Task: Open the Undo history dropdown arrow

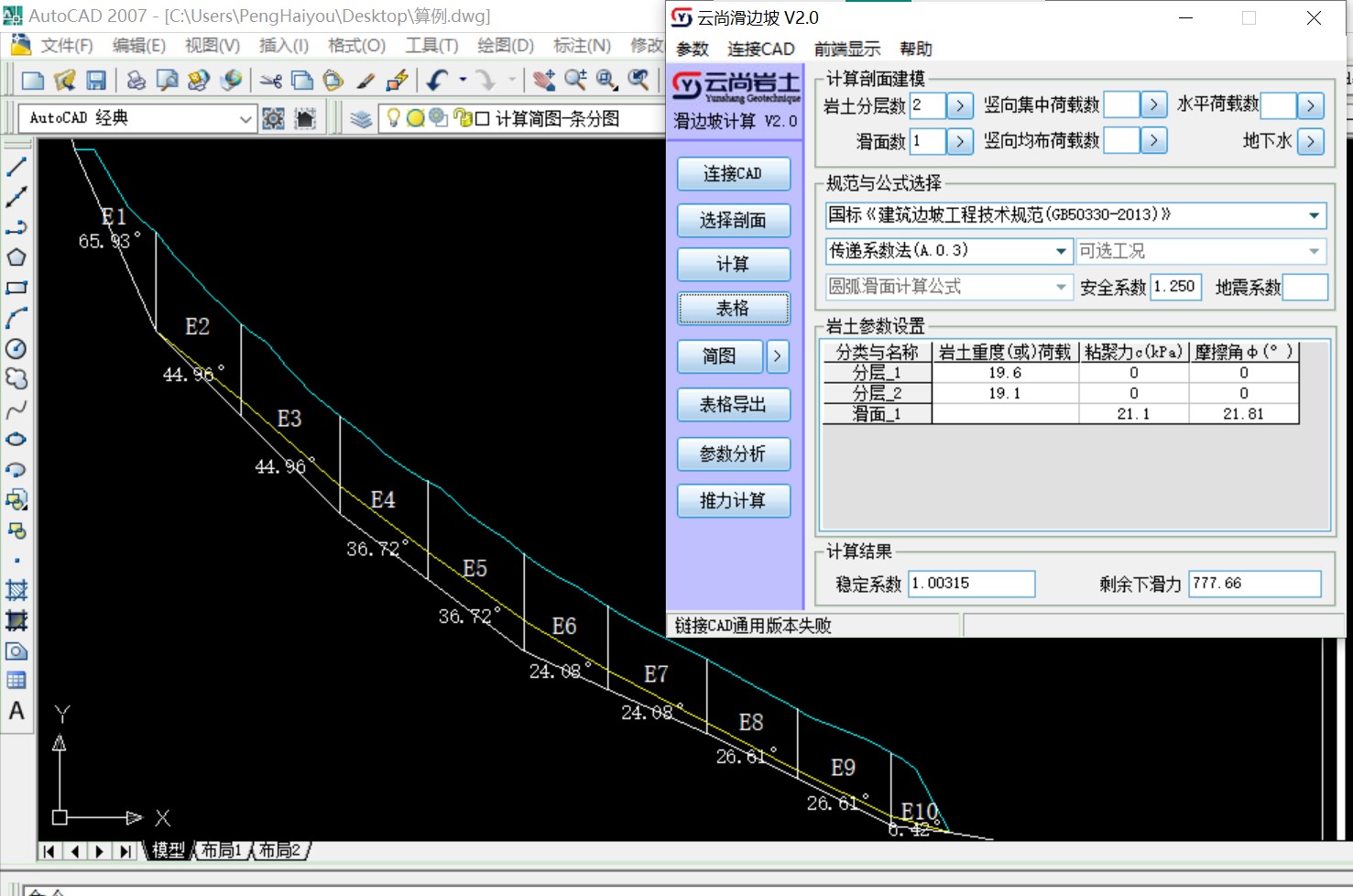Action: (464, 81)
